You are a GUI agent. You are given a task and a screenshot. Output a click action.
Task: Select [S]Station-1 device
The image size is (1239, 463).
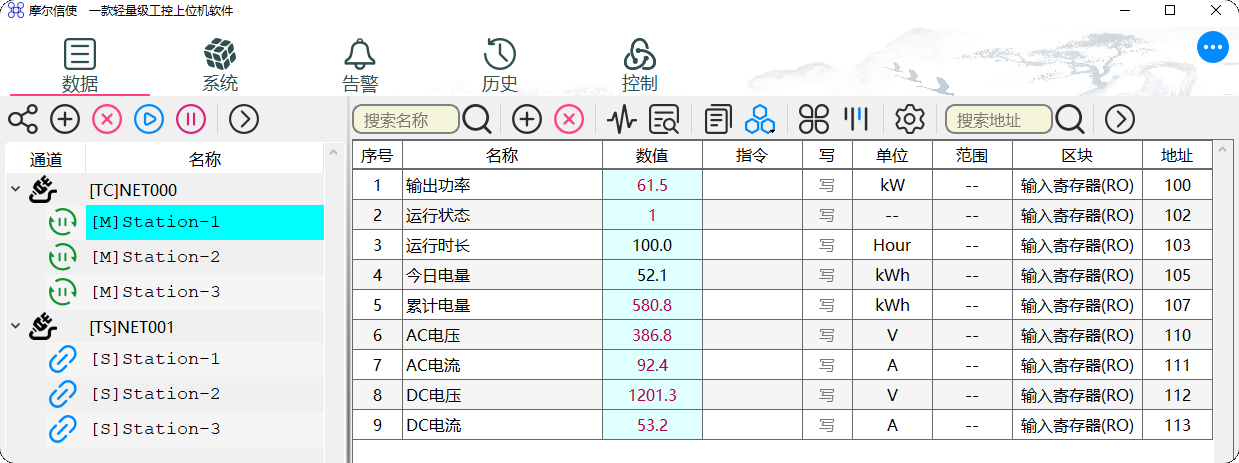pos(205,359)
